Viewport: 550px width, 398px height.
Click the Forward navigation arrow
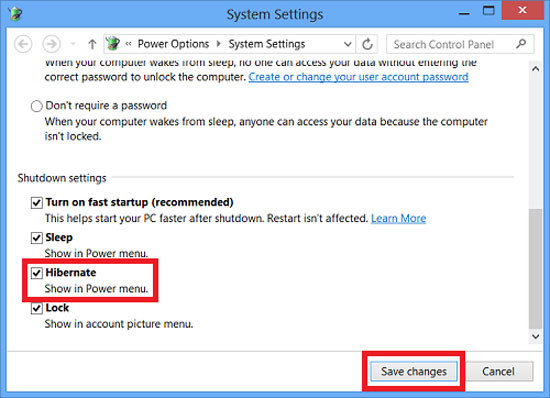[x=51, y=45]
